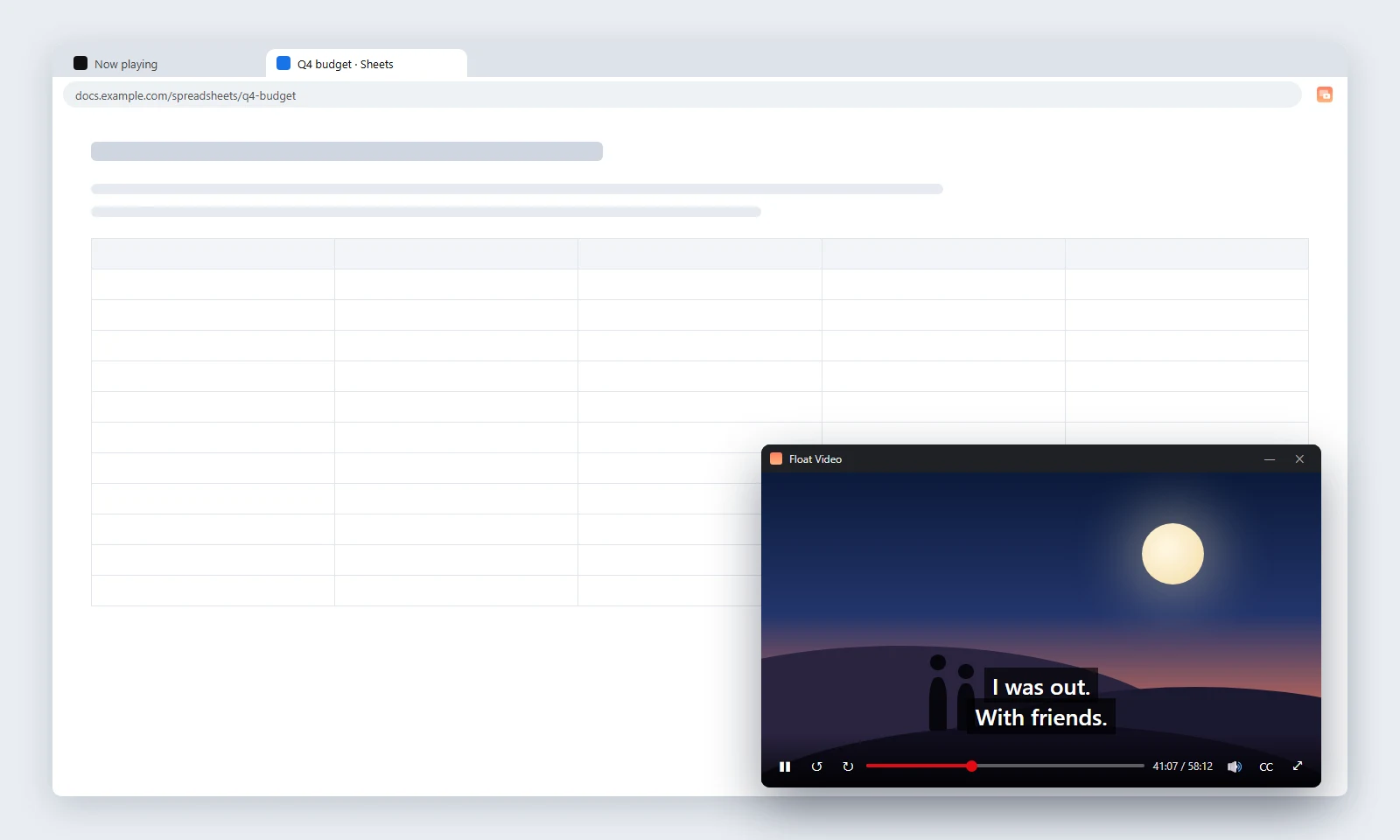The height and width of the screenshot is (840, 1400).
Task: Open the orange Float Video extension icon
Action: tap(1325, 94)
